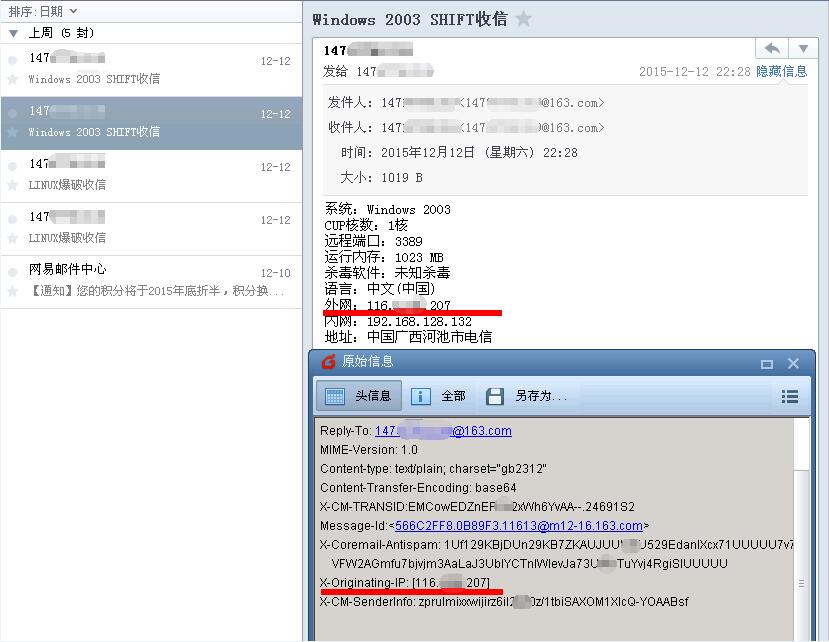
Task: Click the 头信息 grid icon
Action: click(x=335, y=396)
